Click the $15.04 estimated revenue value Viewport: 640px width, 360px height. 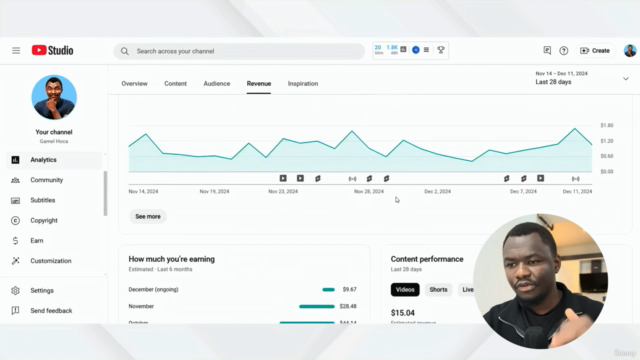(402, 313)
